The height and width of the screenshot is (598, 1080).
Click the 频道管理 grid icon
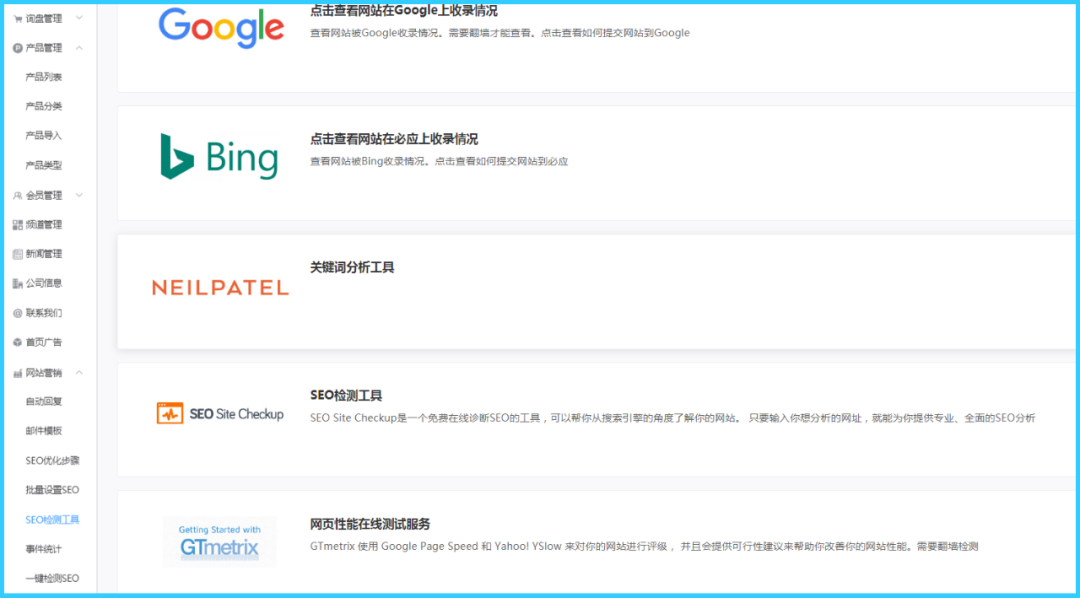pos(18,225)
